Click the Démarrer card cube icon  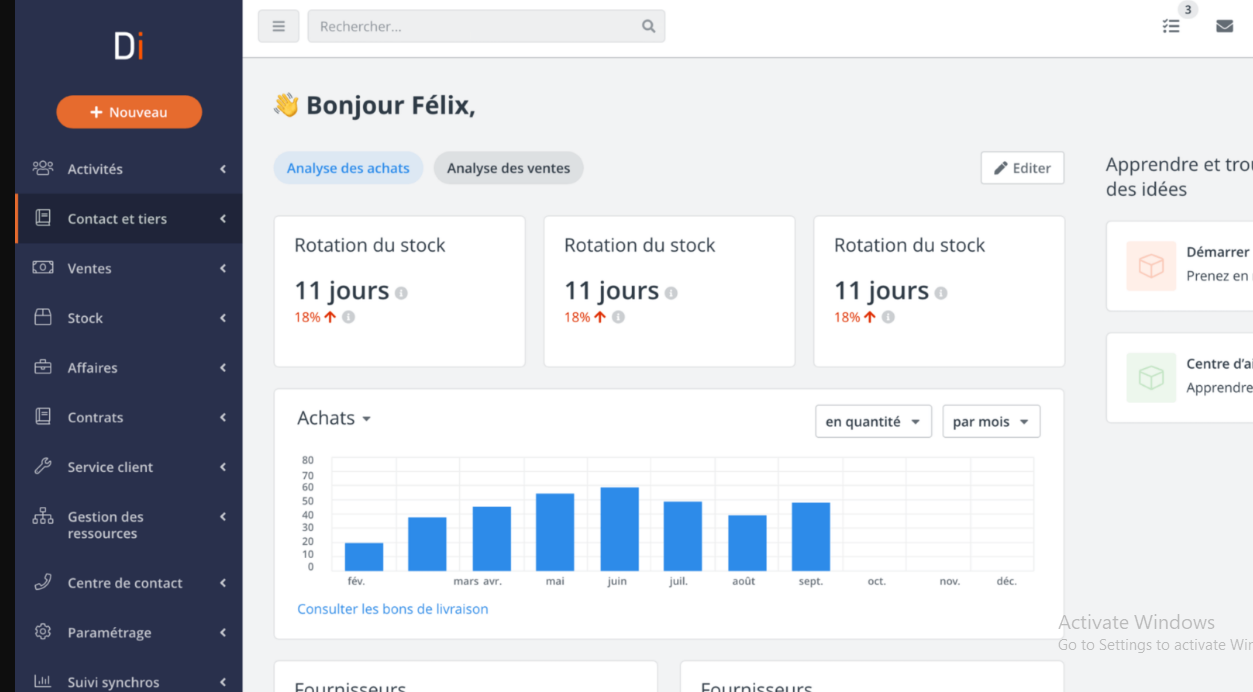click(1151, 266)
